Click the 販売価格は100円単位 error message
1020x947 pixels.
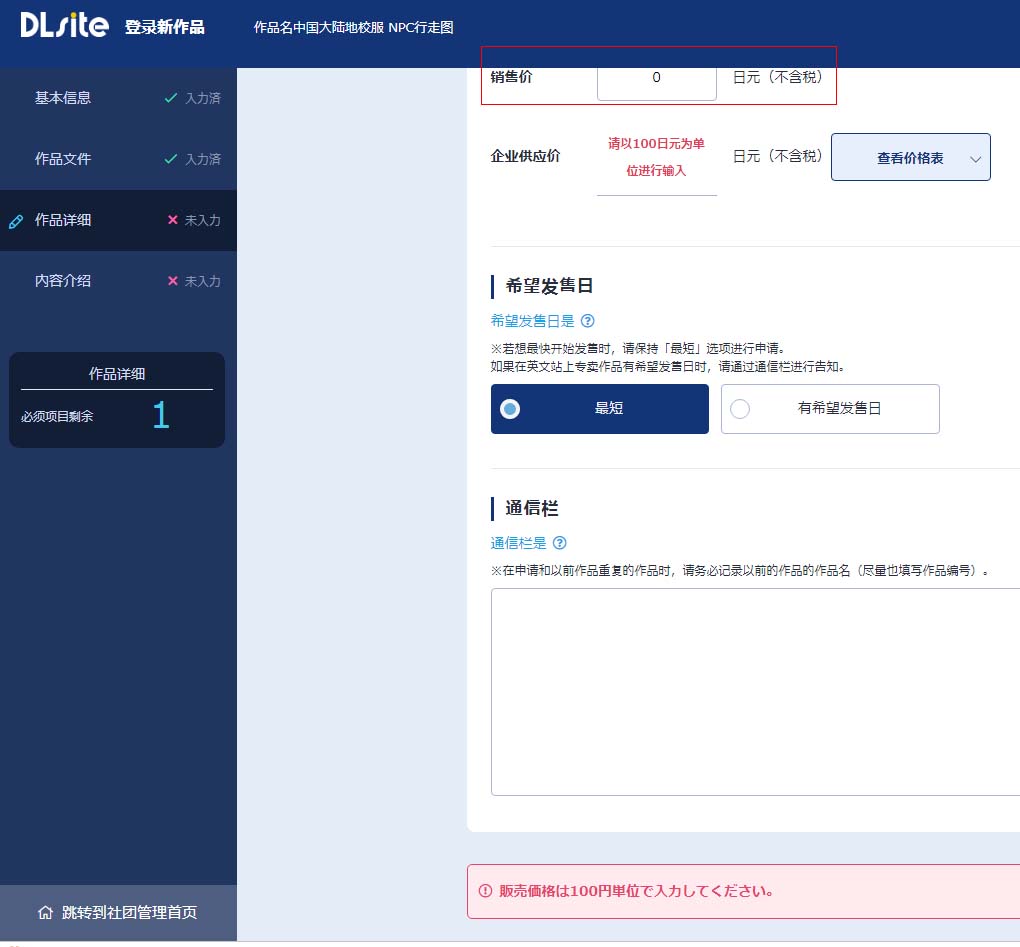(636, 891)
